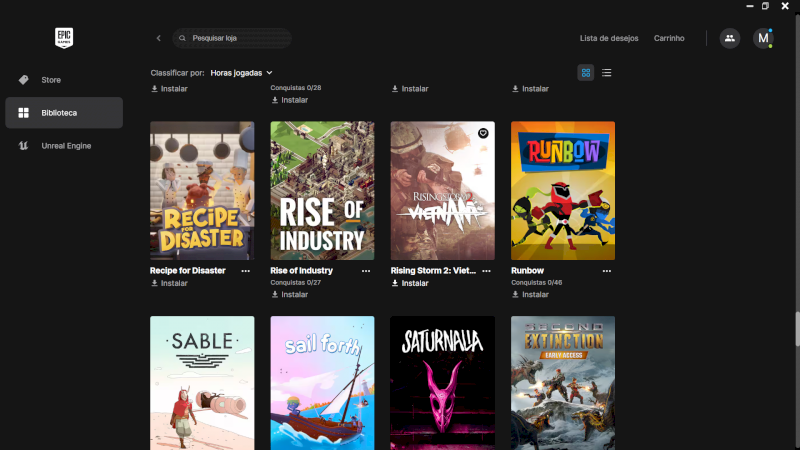Click the Epic Games logo icon
This screenshot has height=450, width=800.
[x=64, y=38]
